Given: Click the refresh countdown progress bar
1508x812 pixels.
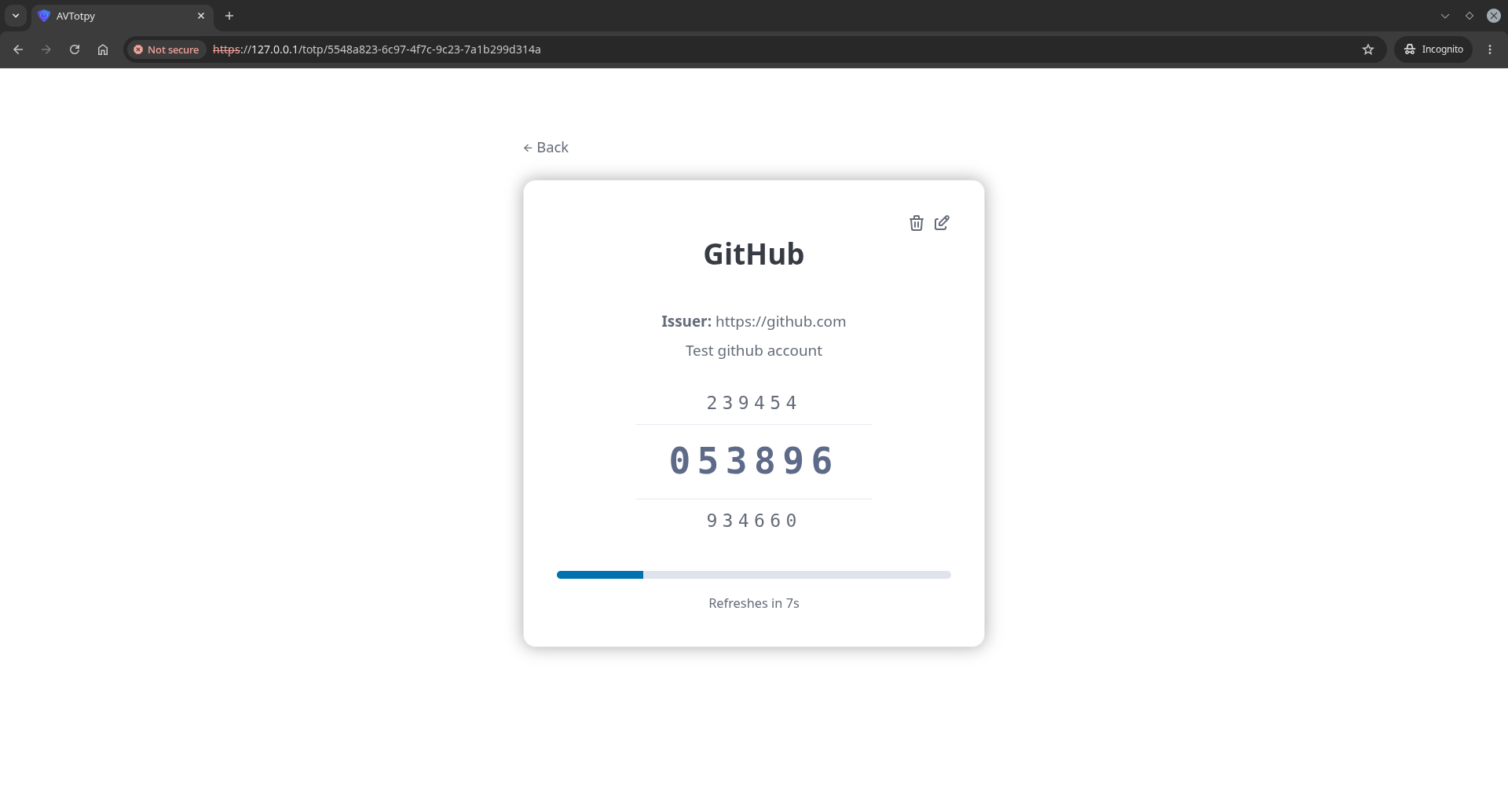Looking at the screenshot, I should pyautogui.click(x=754, y=575).
